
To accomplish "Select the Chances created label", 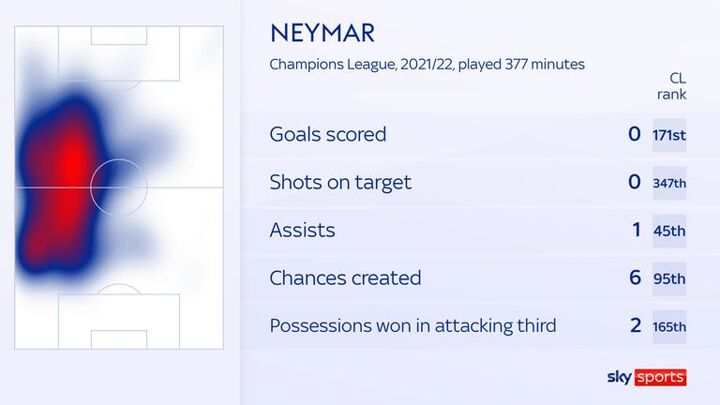I will 346,278.
